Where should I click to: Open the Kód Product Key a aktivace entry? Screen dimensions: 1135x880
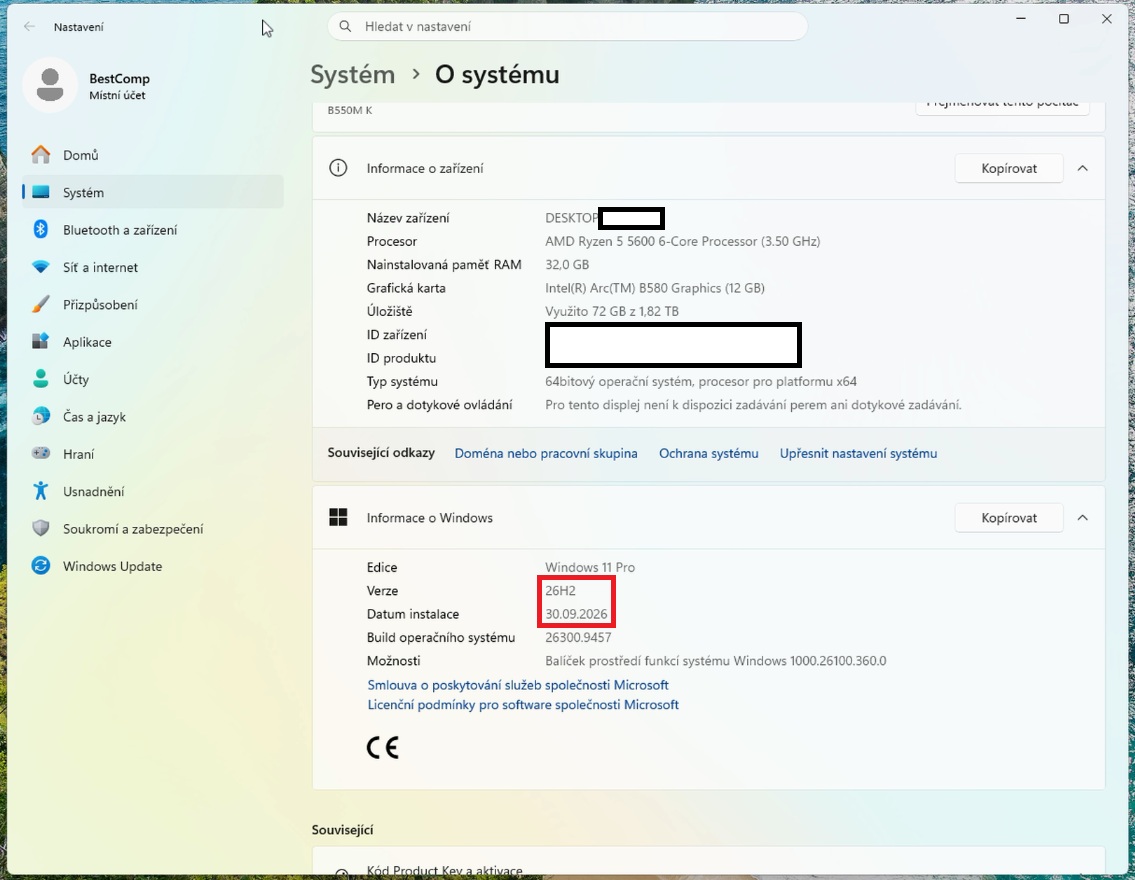709,861
